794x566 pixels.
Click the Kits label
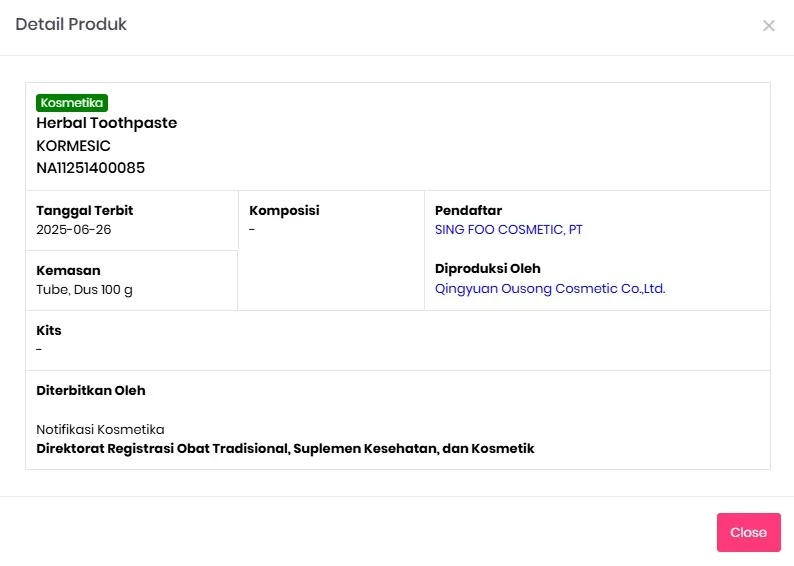coord(49,331)
